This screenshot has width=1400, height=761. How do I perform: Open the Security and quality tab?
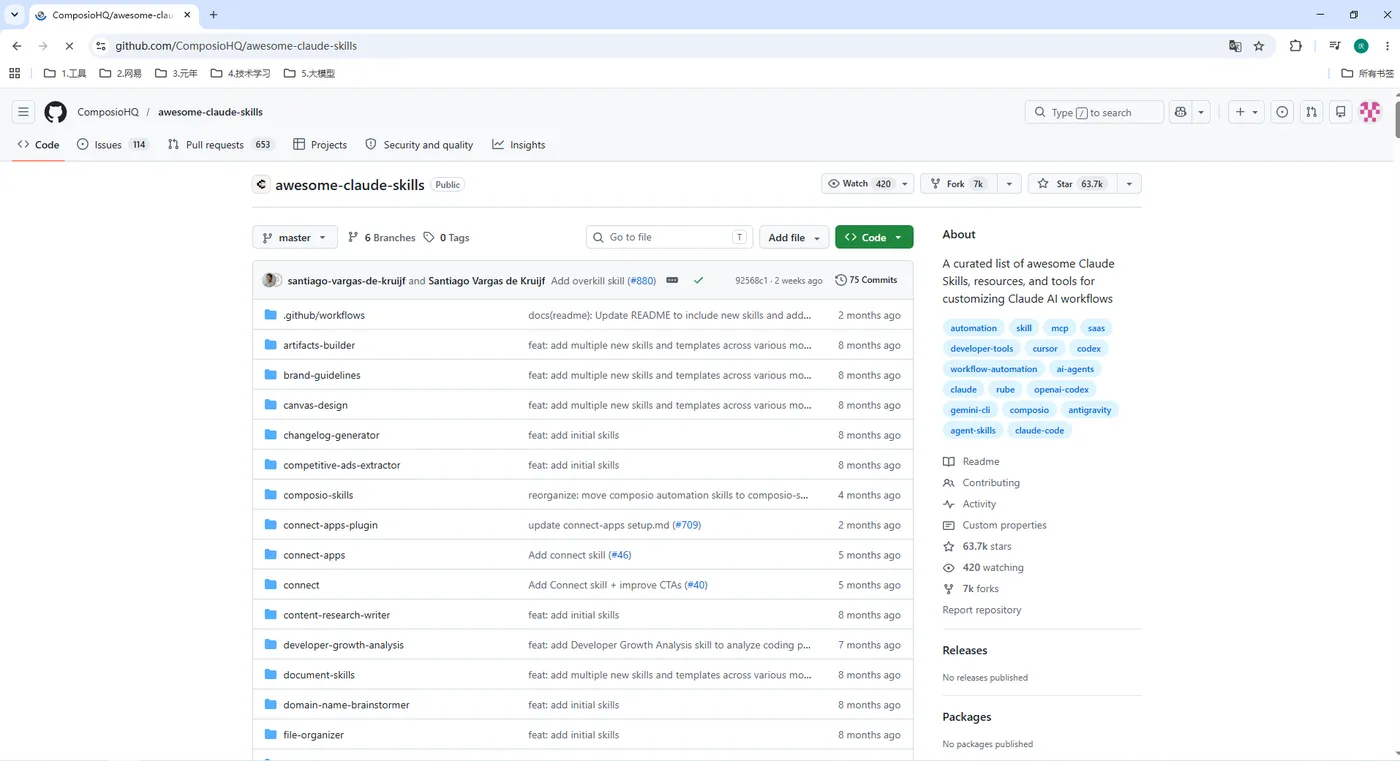pyautogui.click(x=420, y=145)
